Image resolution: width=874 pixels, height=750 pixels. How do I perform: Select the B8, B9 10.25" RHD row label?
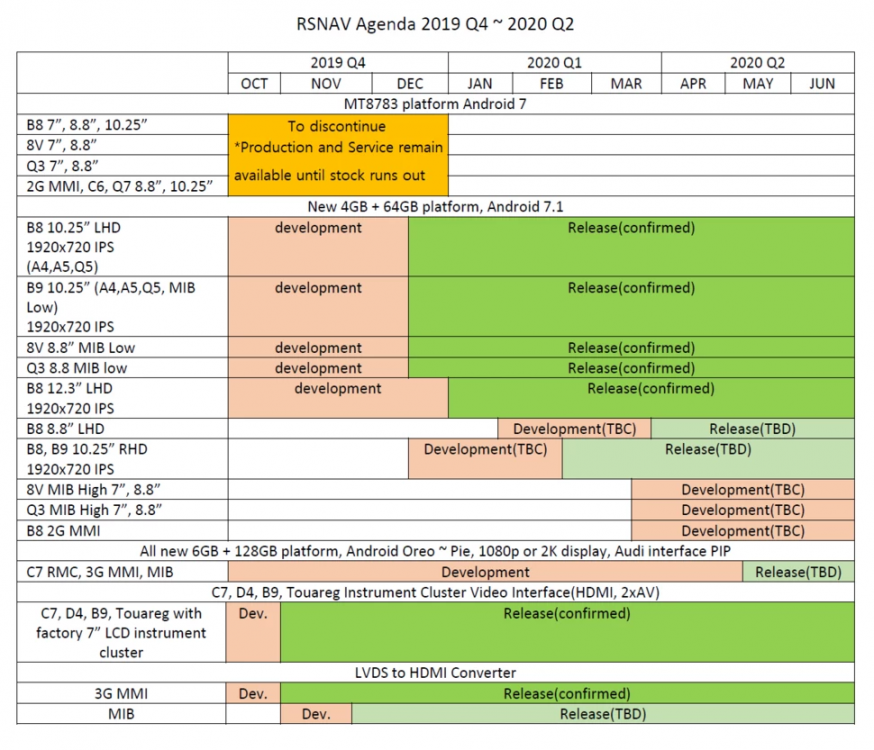pos(122,459)
